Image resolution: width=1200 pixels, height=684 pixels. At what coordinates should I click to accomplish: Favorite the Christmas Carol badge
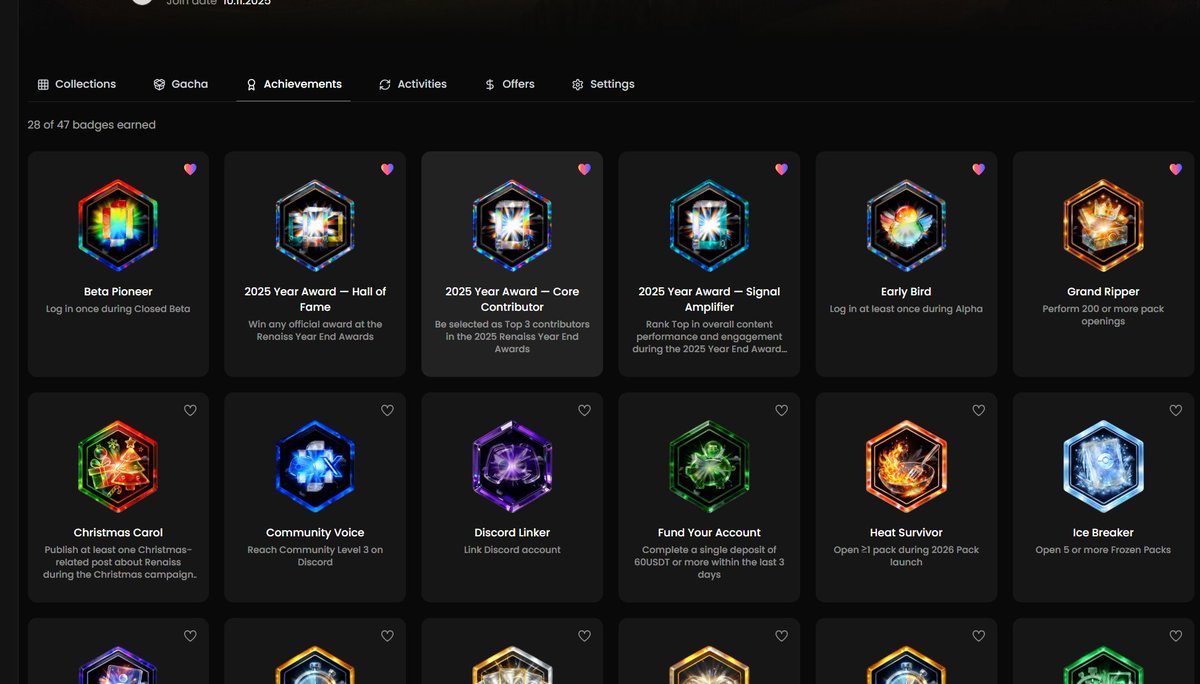190,410
